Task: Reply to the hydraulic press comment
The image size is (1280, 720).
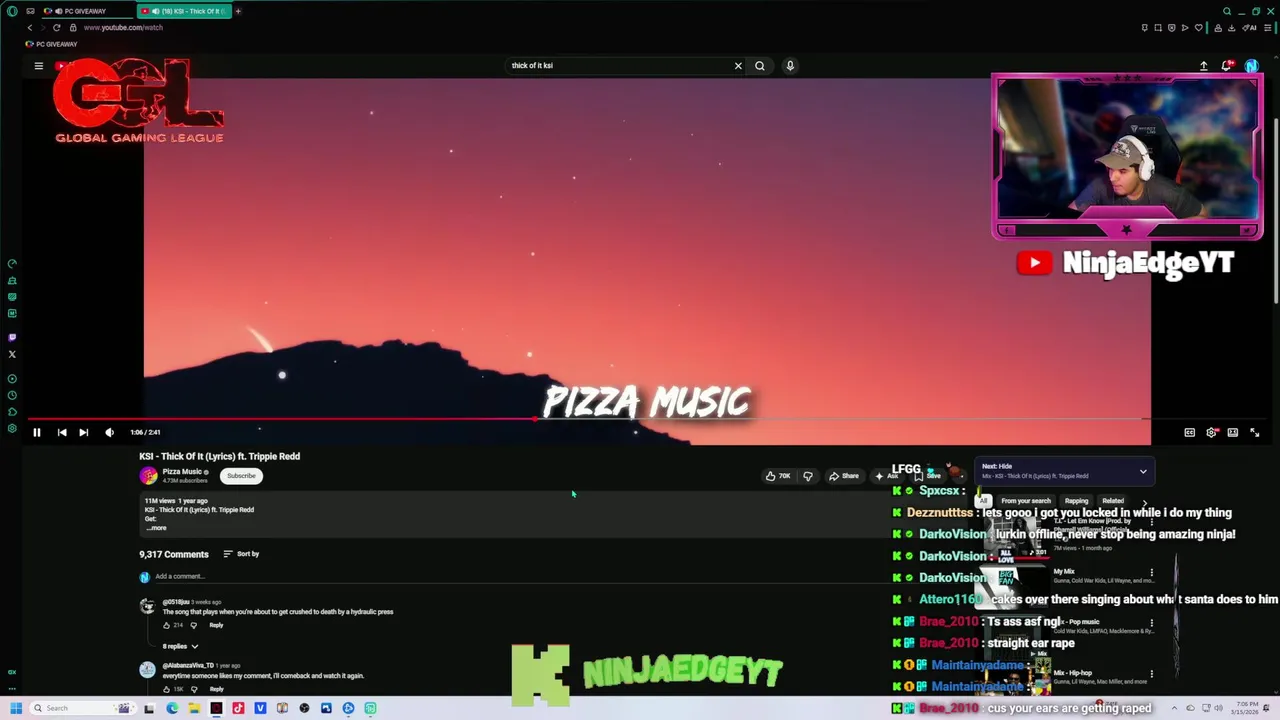Action: click(x=216, y=625)
